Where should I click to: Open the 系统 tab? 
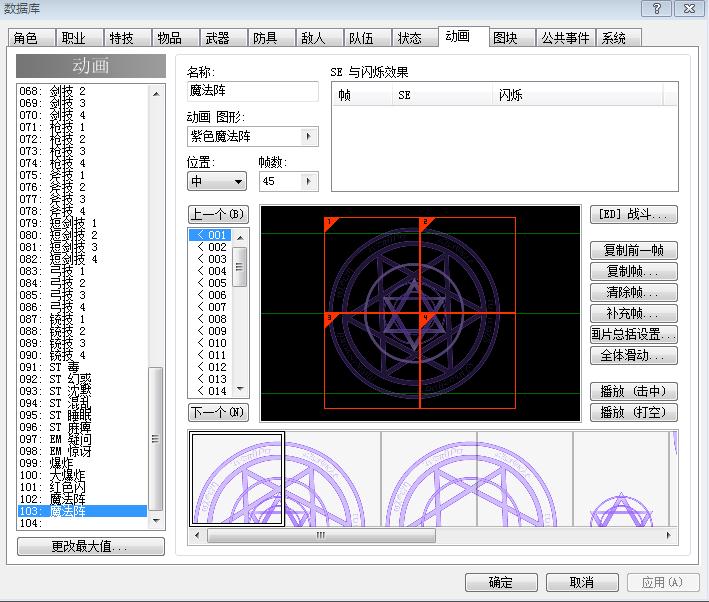click(619, 38)
